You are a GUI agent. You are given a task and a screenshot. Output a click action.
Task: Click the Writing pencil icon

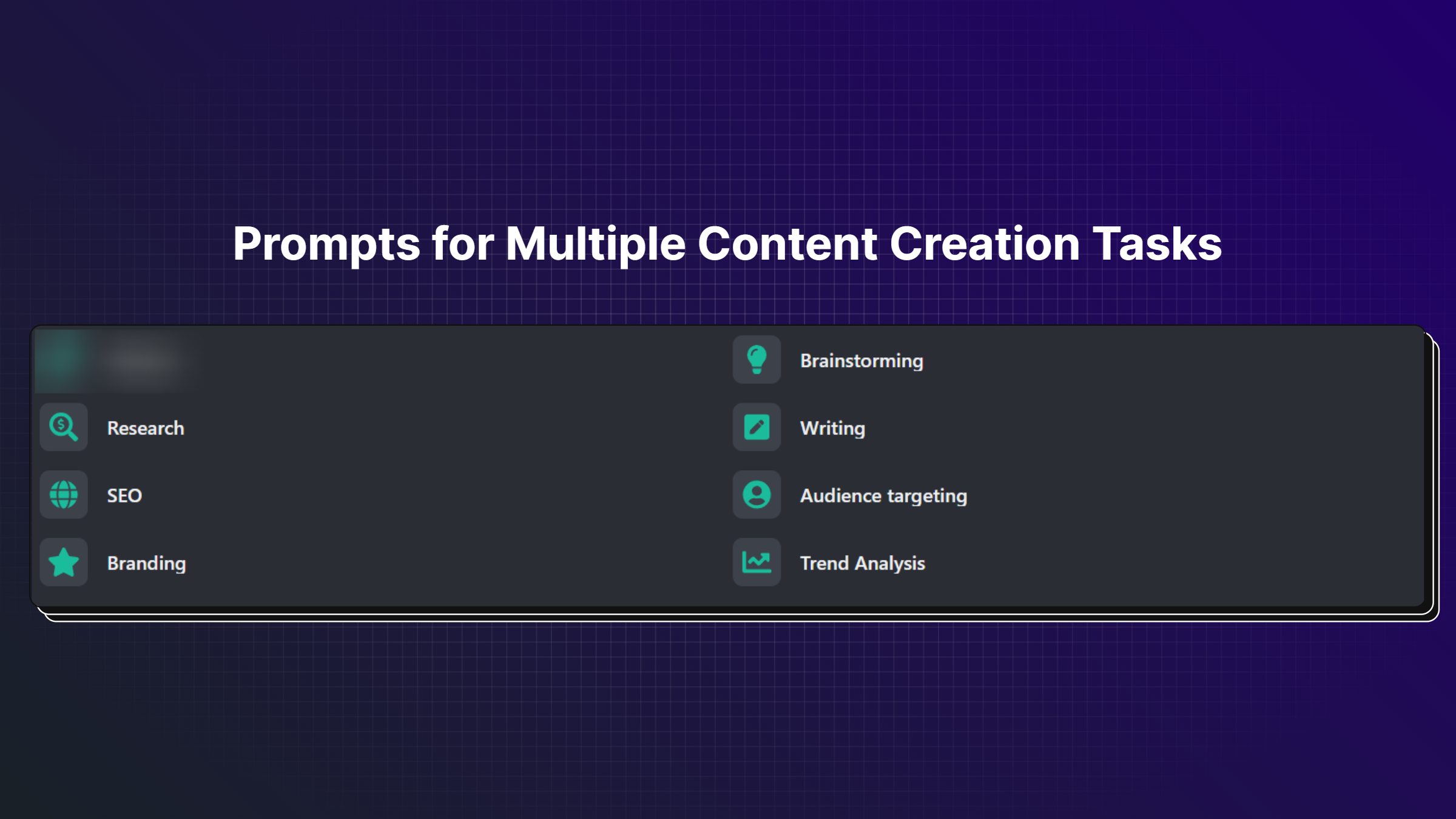click(x=757, y=427)
